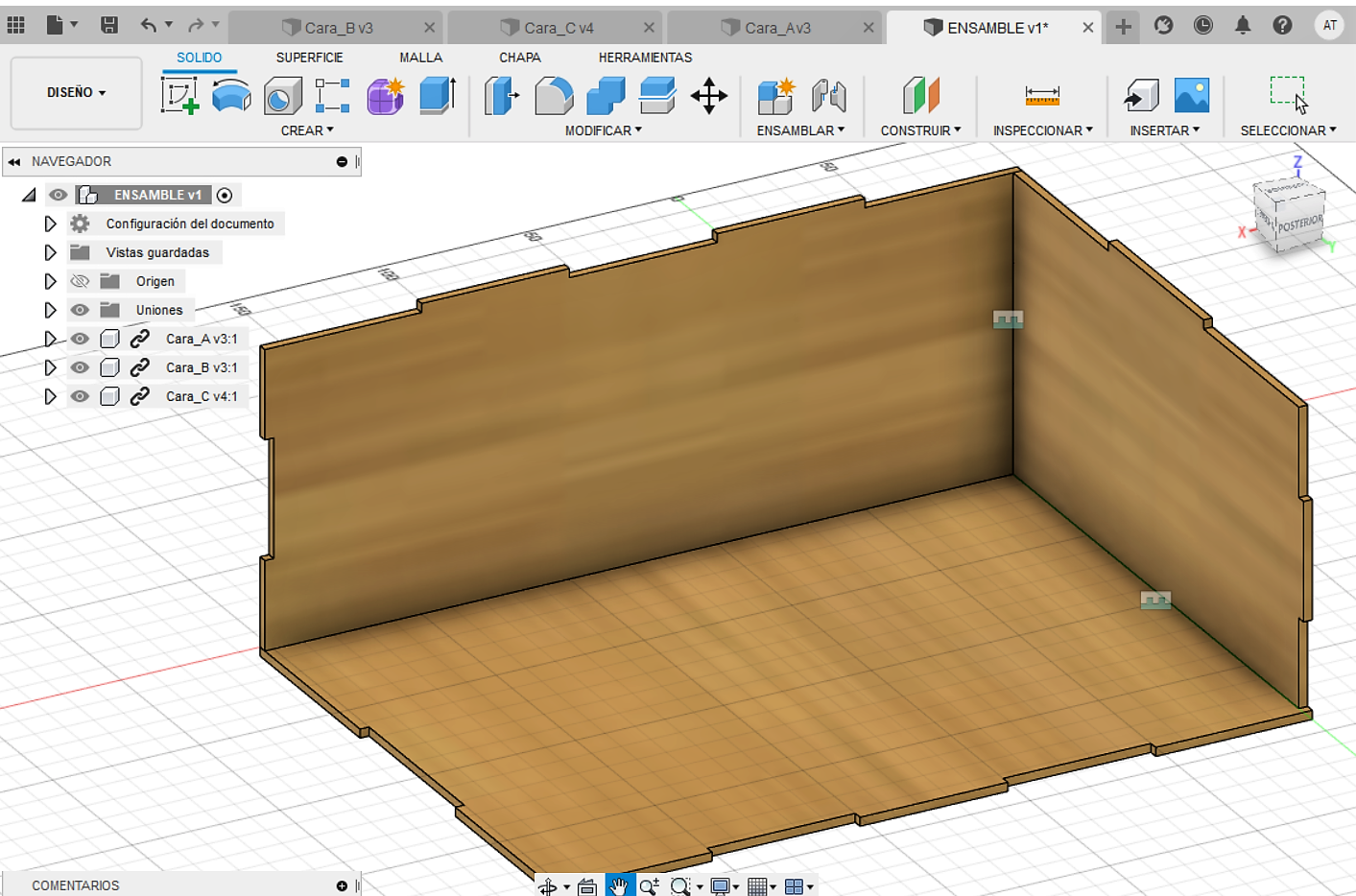Viewport: 1356px width, 896px height.
Task: Switch to the Cara_C v4 document tab
Action: click(x=557, y=28)
